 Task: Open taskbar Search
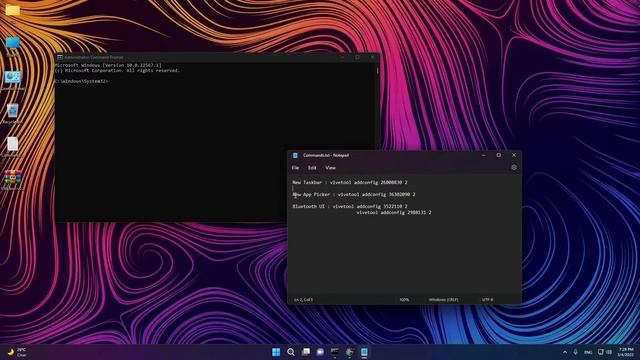point(291,352)
